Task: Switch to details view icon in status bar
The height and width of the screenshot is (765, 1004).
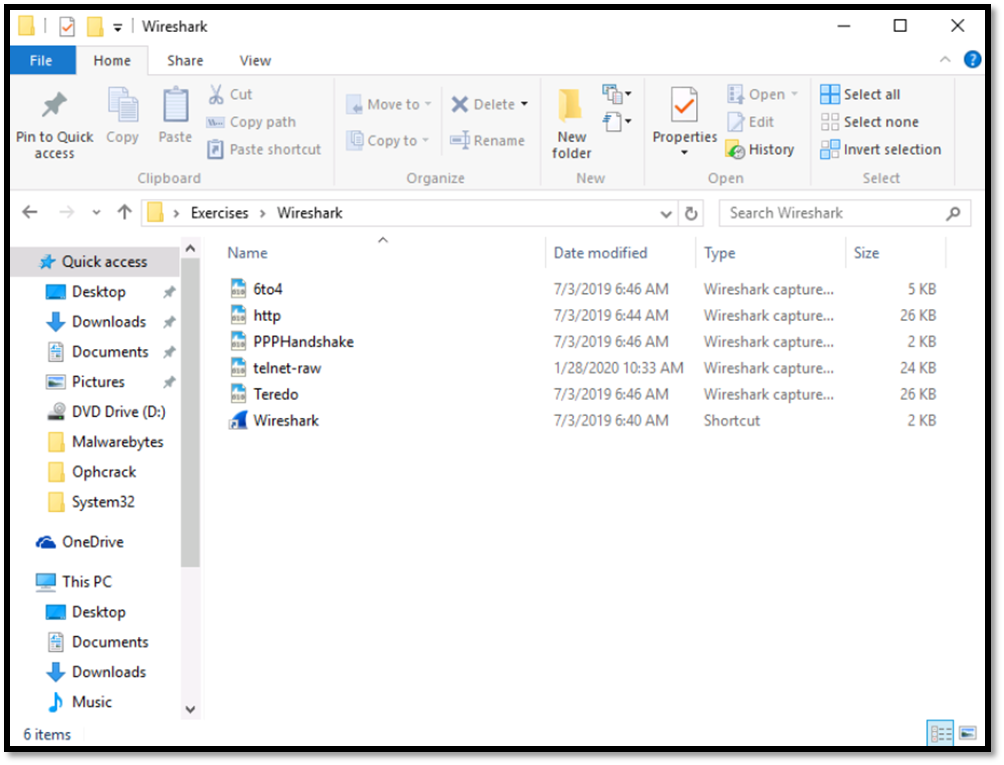Action: [x=940, y=733]
